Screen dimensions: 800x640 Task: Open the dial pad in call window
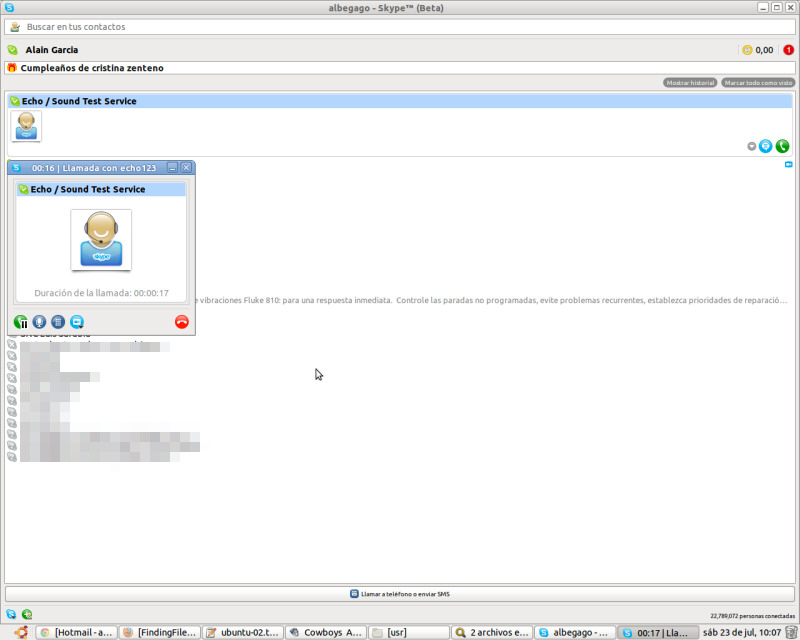tap(58, 322)
